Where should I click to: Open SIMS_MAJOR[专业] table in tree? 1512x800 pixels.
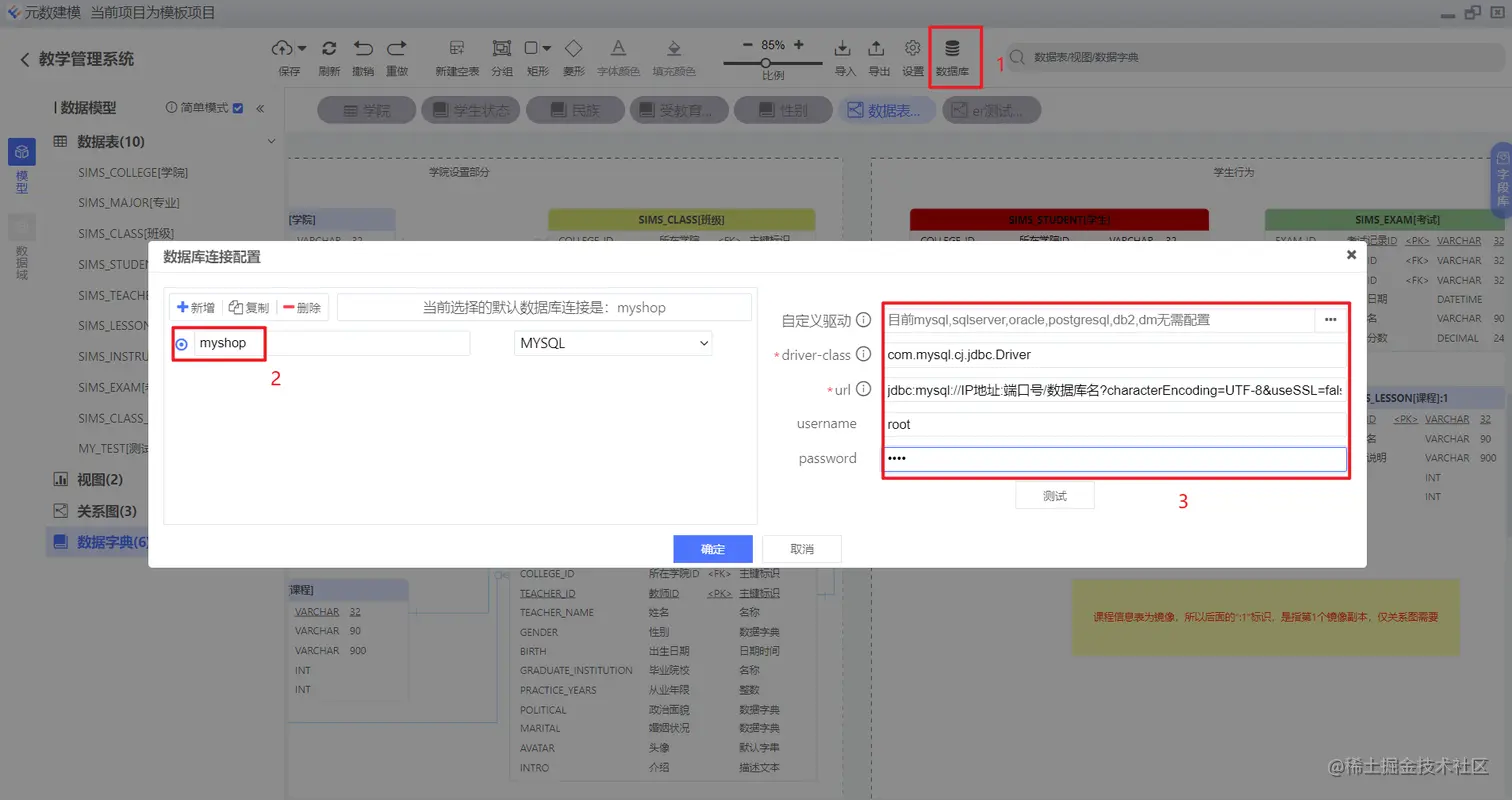[x=129, y=203]
